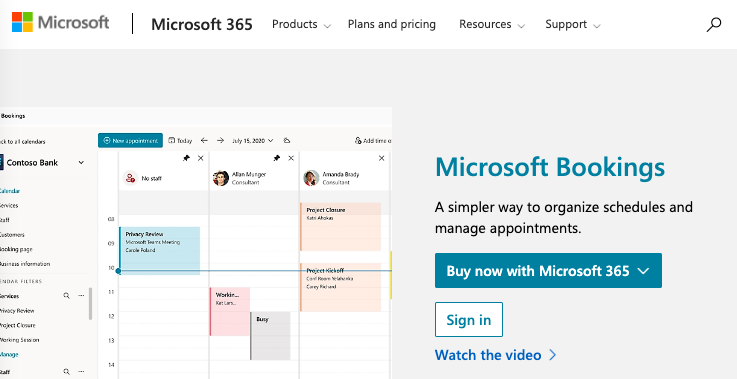The width and height of the screenshot is (737, 379).
Task: Search within Services filter
Action: click(66, 296)
